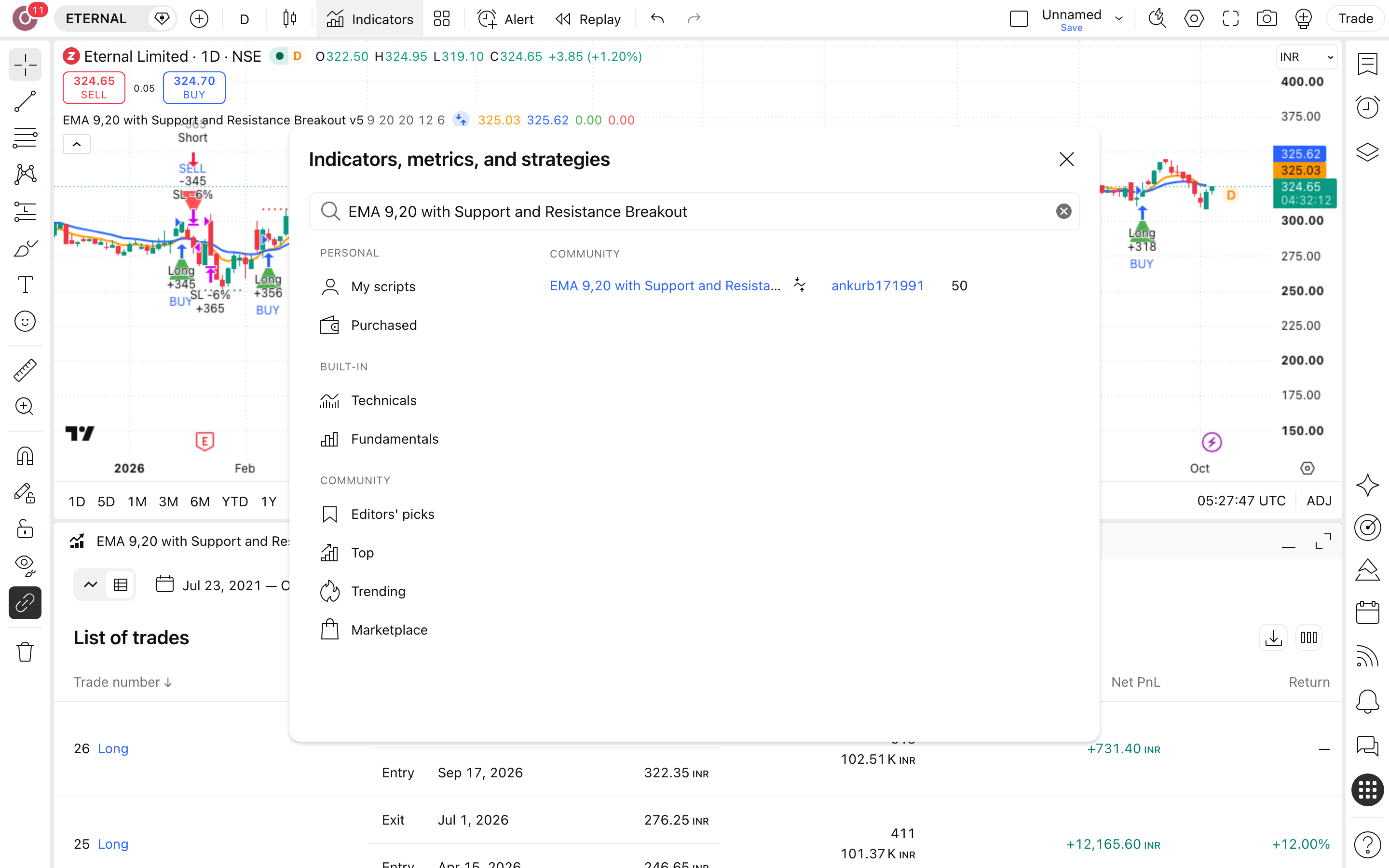Open the candlestick chart type selector
Screen dimensions: 1389x868
click(x=290, y=19)
